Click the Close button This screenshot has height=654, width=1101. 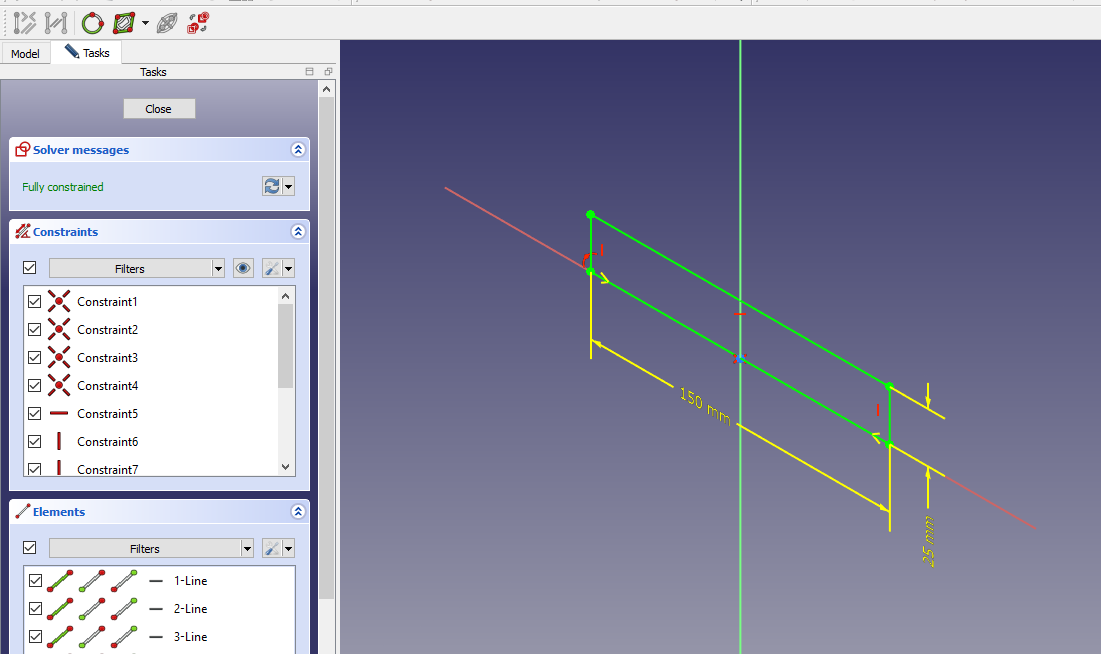tap(159, 109)
